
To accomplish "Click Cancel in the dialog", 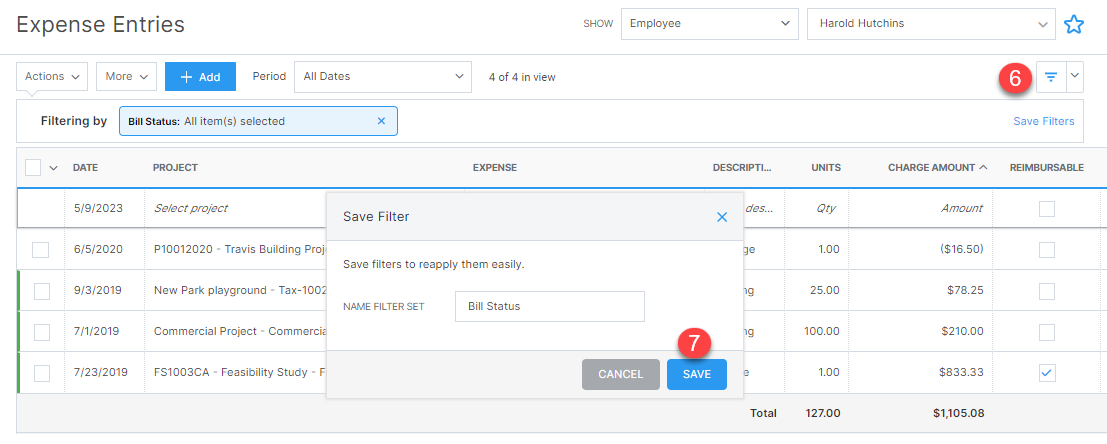I will coord(621,374).
